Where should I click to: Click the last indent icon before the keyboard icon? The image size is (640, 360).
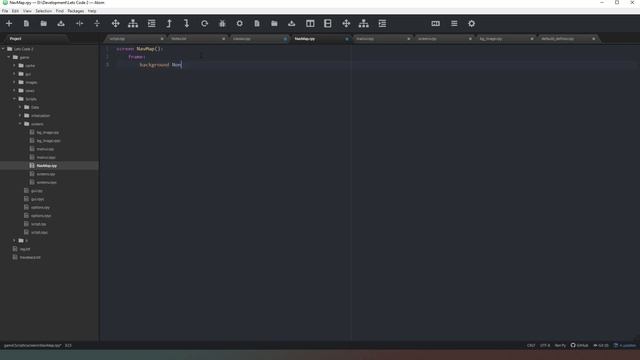click(x=382, y=24)
